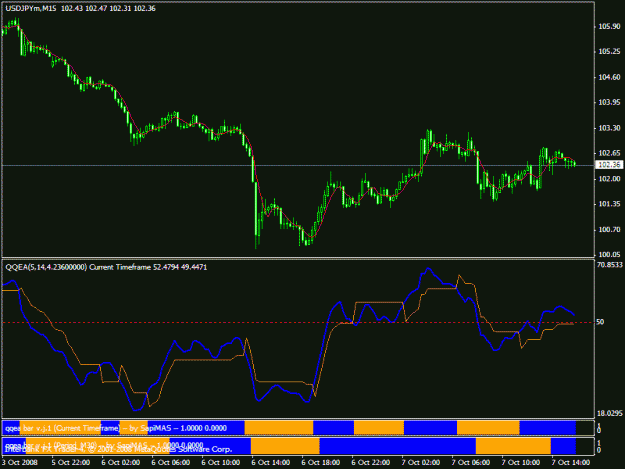Click the 6 Oct 18:00 time label
625x469 pixels.
[321, 463]
